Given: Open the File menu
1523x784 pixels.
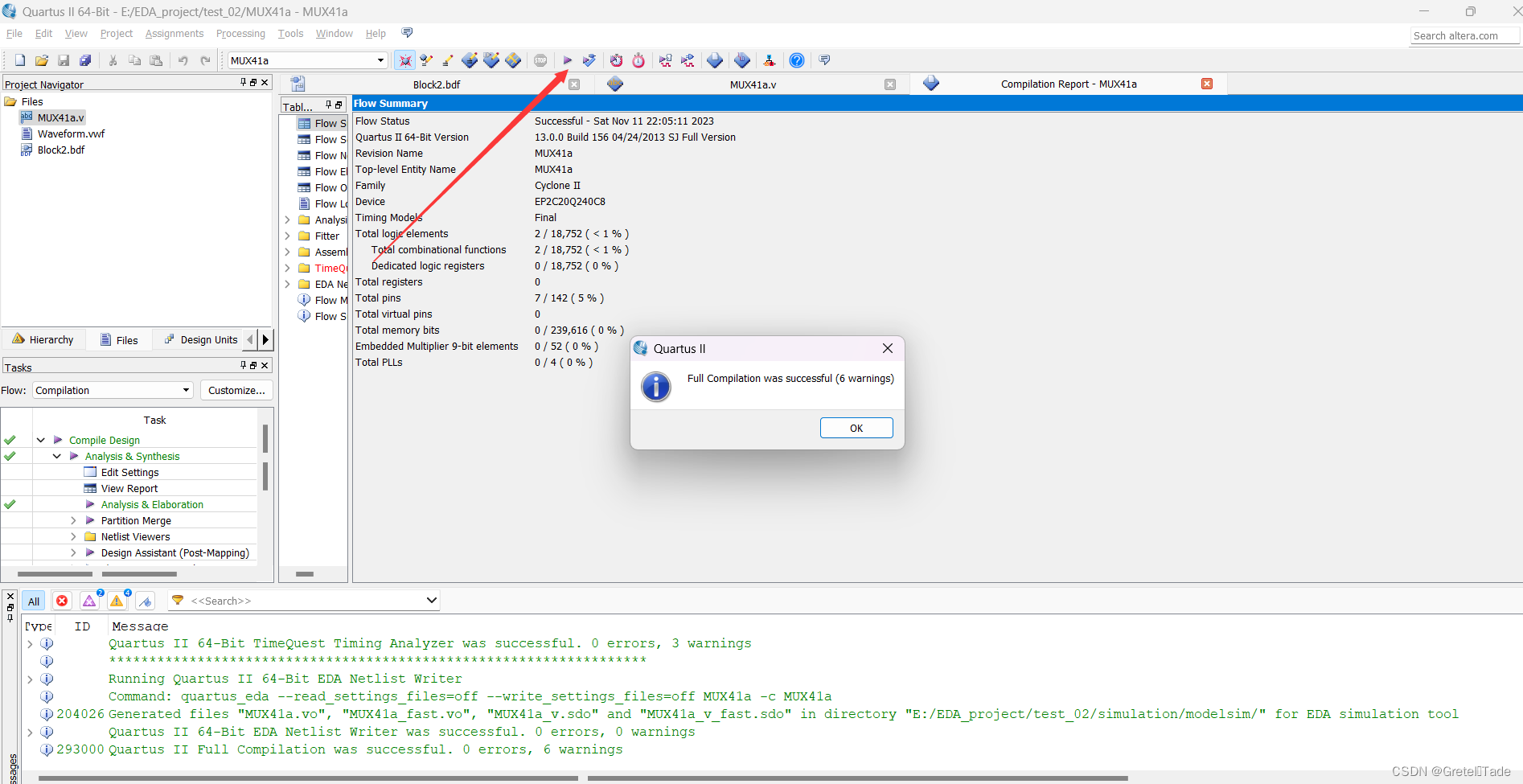Looking at the screenshot, I should (14, 34).
